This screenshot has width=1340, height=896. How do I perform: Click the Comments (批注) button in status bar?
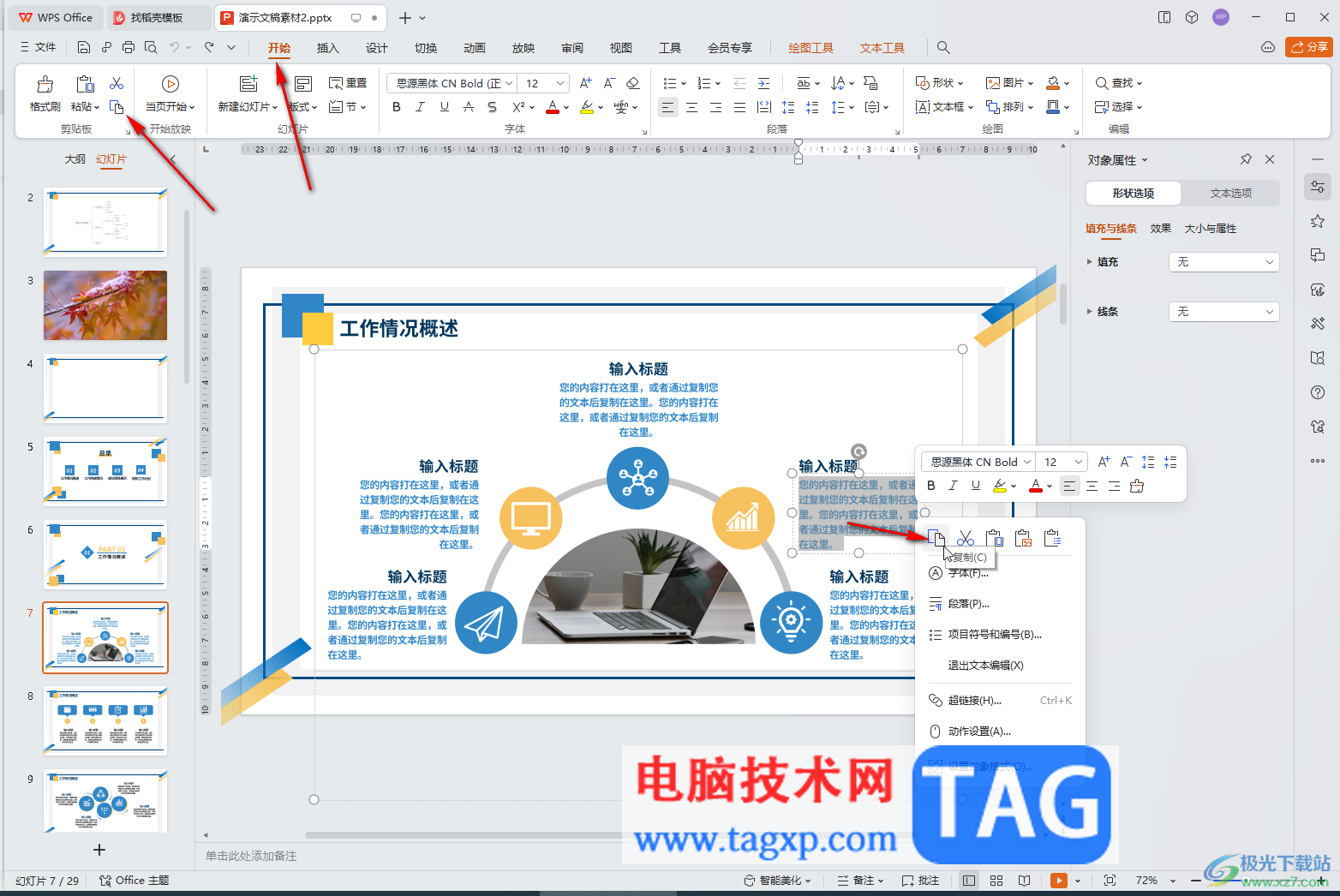coord(921,881)
